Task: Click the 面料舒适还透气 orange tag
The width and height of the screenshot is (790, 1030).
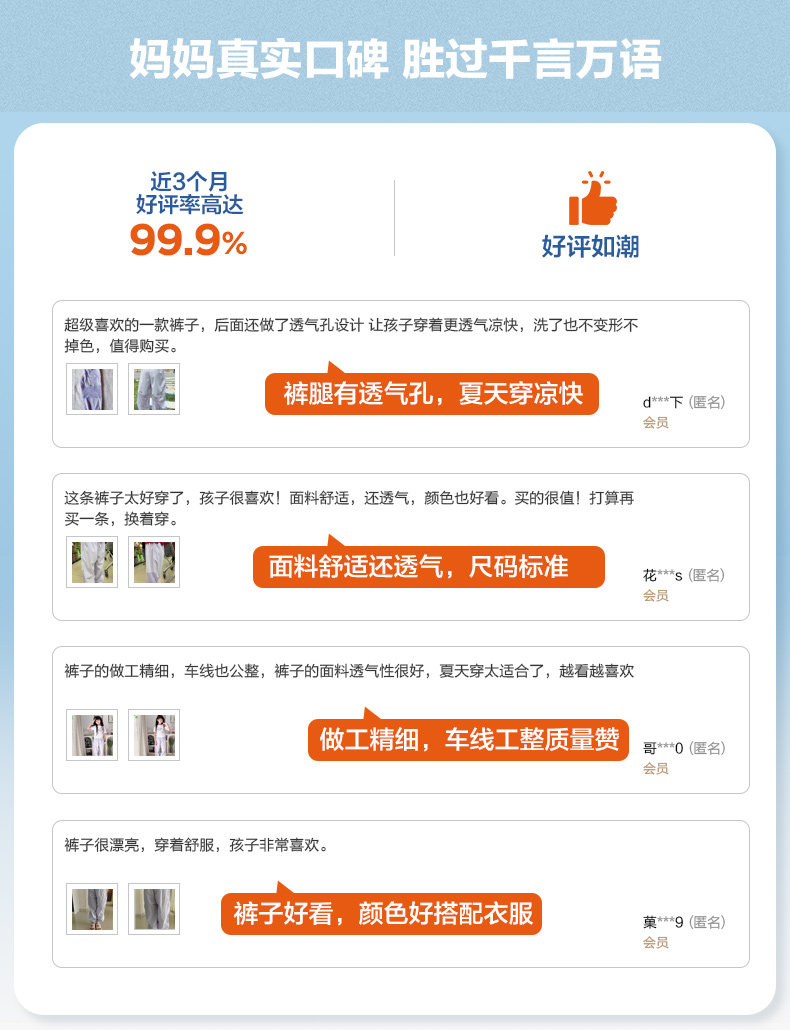Action: point(429,567)
